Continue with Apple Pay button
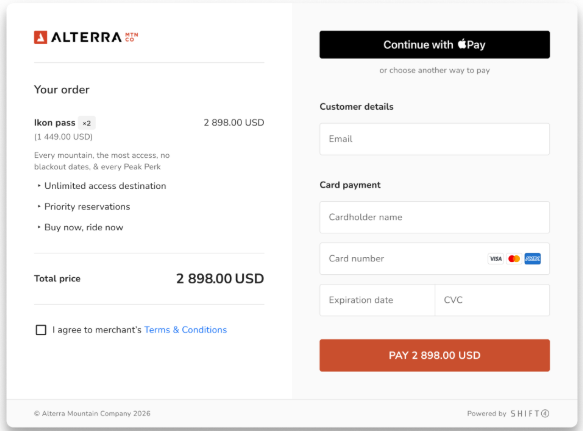Viewport: 583px width, 431px height. click(434, 45)
